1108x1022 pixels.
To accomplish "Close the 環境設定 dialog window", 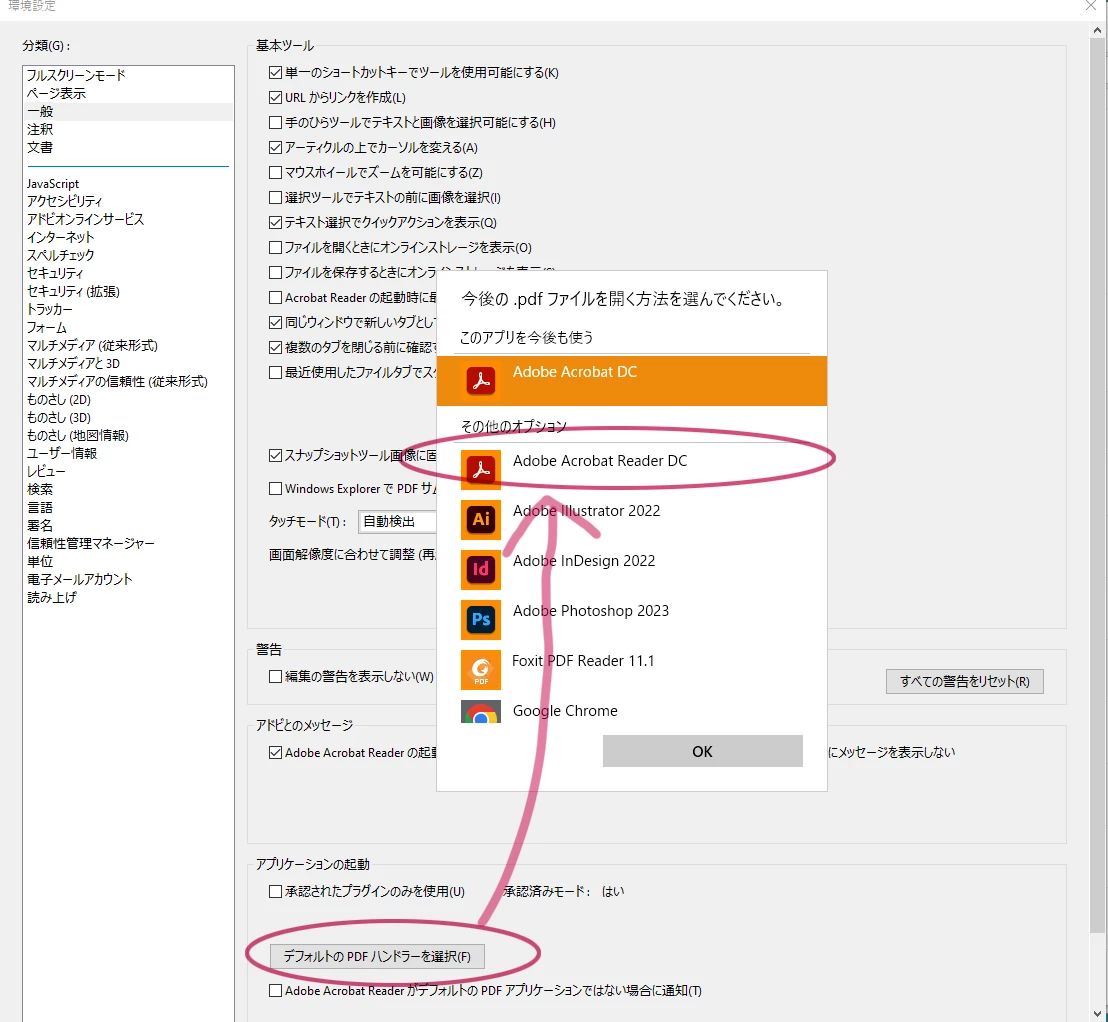I will point(1092,6).
